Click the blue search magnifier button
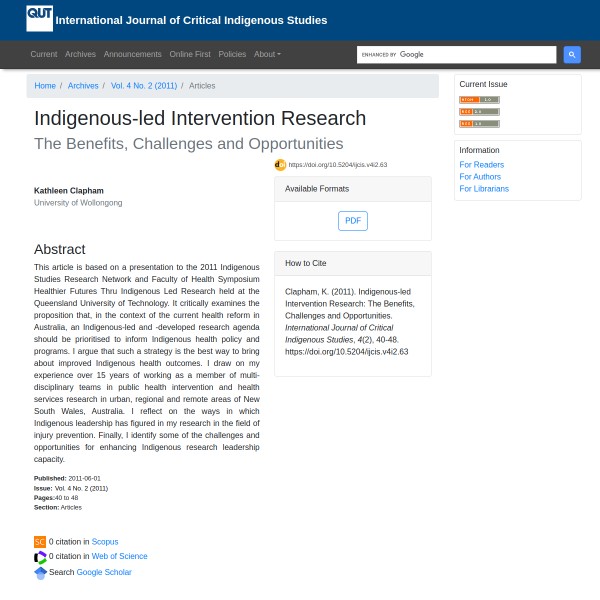 (x=572, y=55)
